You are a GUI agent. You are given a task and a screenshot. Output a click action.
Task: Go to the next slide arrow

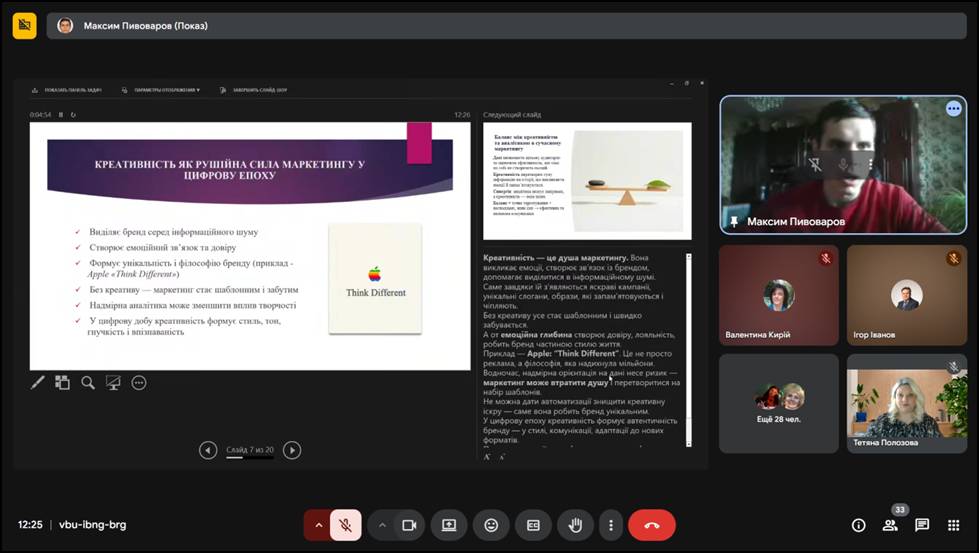(x=292, y=450)
